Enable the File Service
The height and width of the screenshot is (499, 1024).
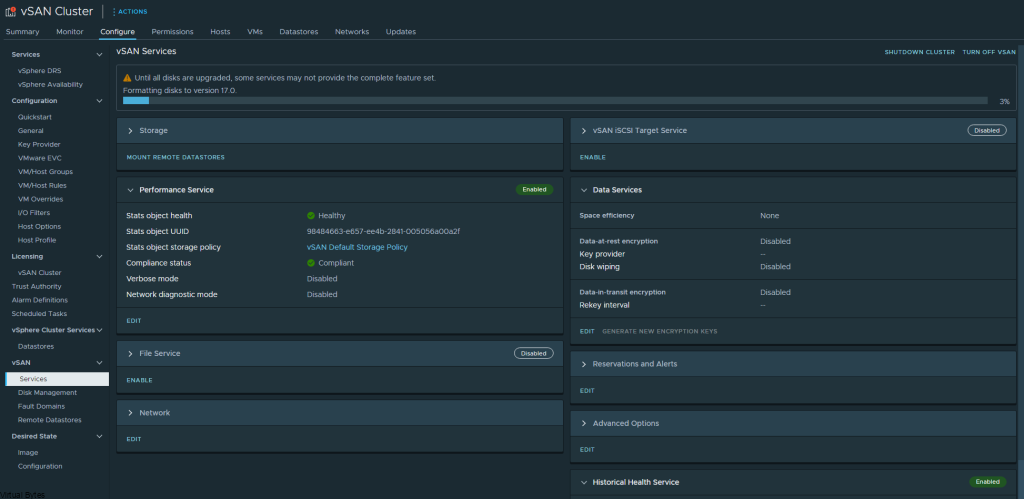point(140,380)
